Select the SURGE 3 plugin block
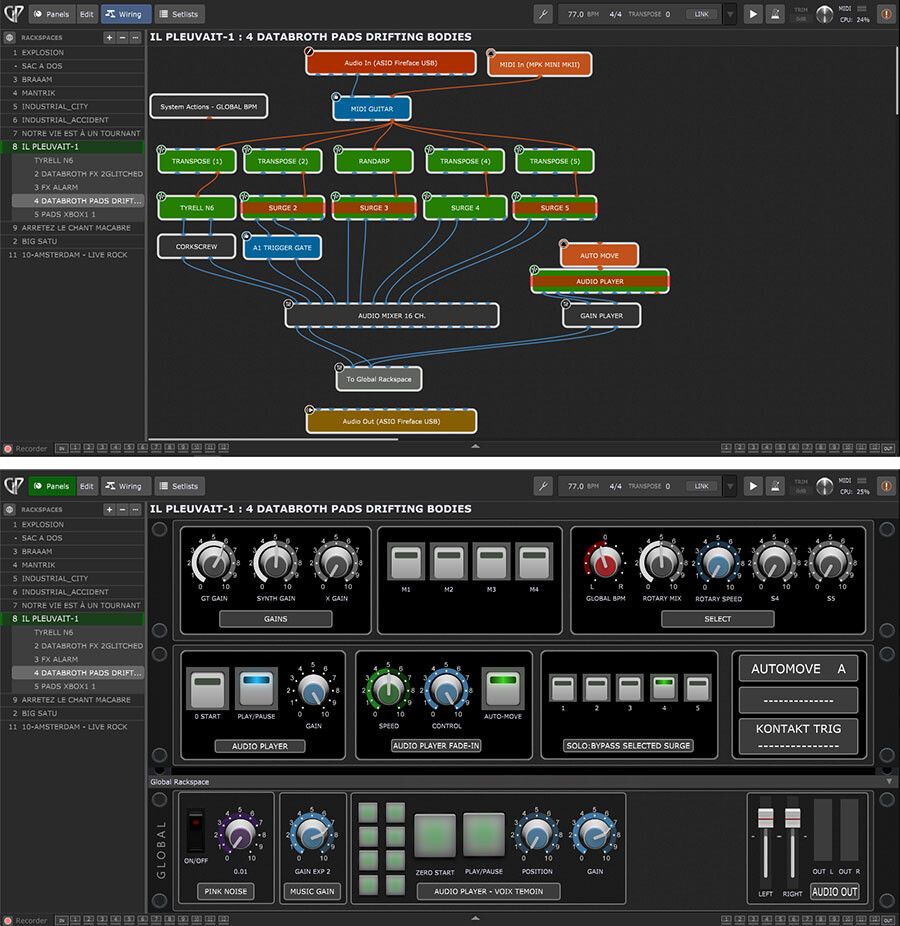The height and width of the screenshot is (926, 900). click(374, 208)
